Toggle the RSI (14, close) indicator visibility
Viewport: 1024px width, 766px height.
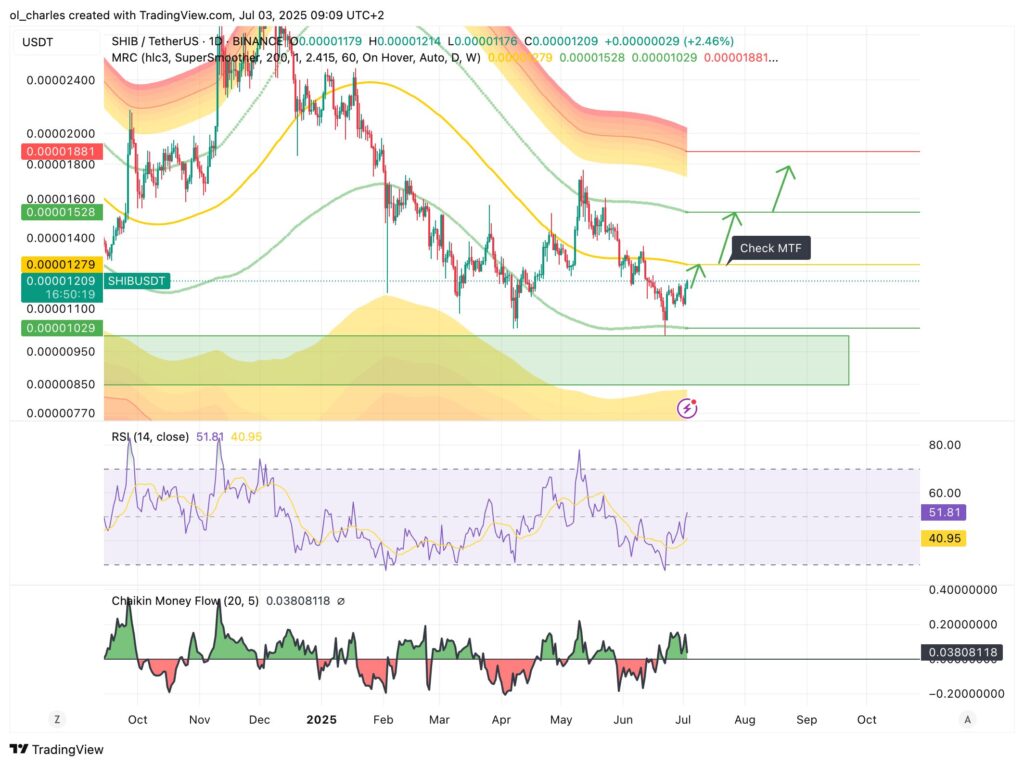click(x=151, y=436)
